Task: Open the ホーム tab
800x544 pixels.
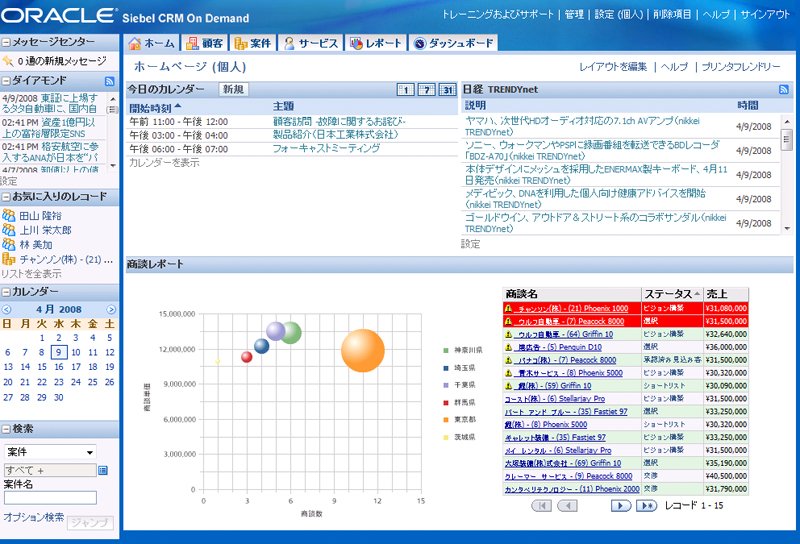Action: coord(151,43)
